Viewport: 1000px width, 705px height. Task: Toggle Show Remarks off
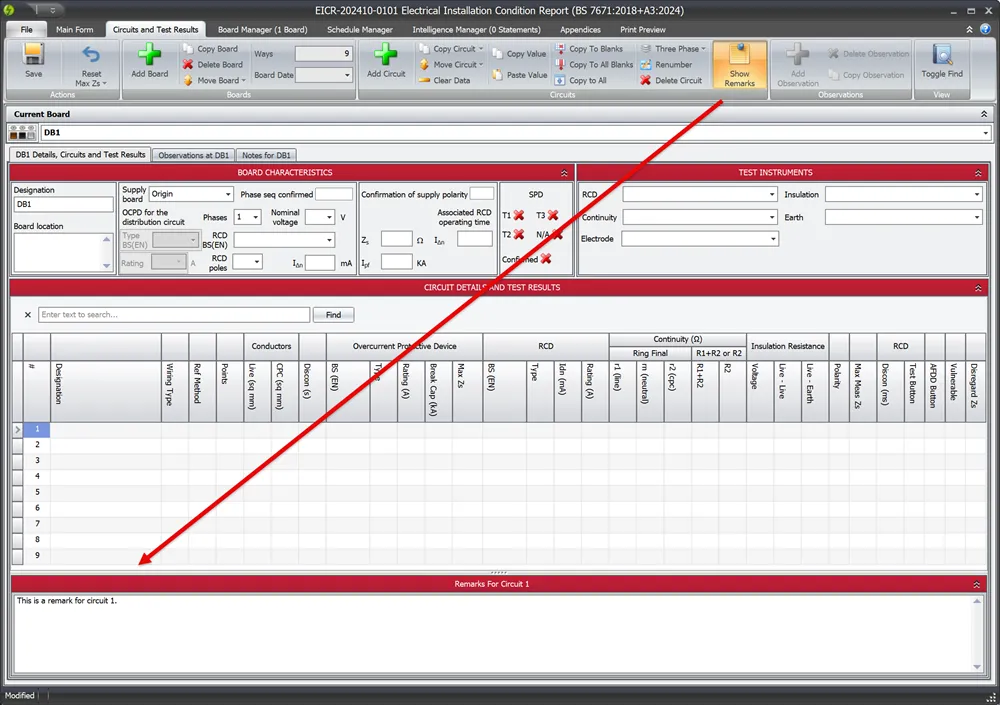click(739, 65)
